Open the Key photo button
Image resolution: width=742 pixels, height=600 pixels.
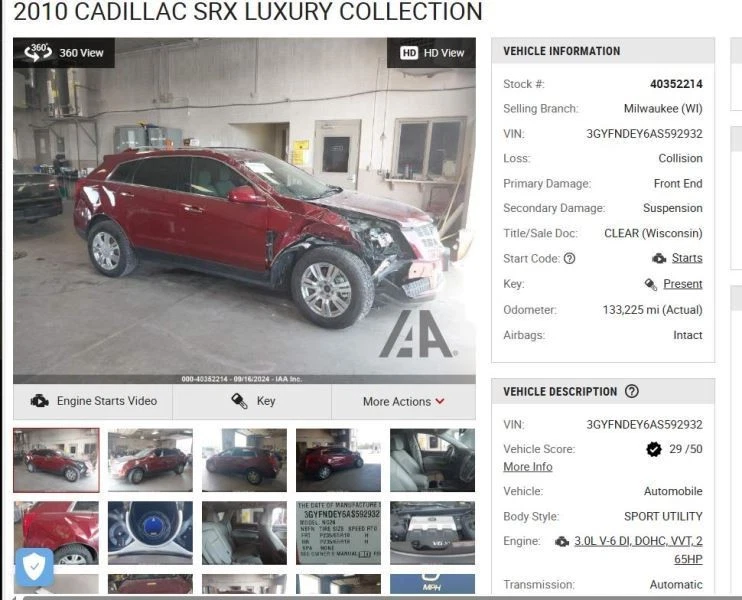pyautogui.click(x=252, y=401)
